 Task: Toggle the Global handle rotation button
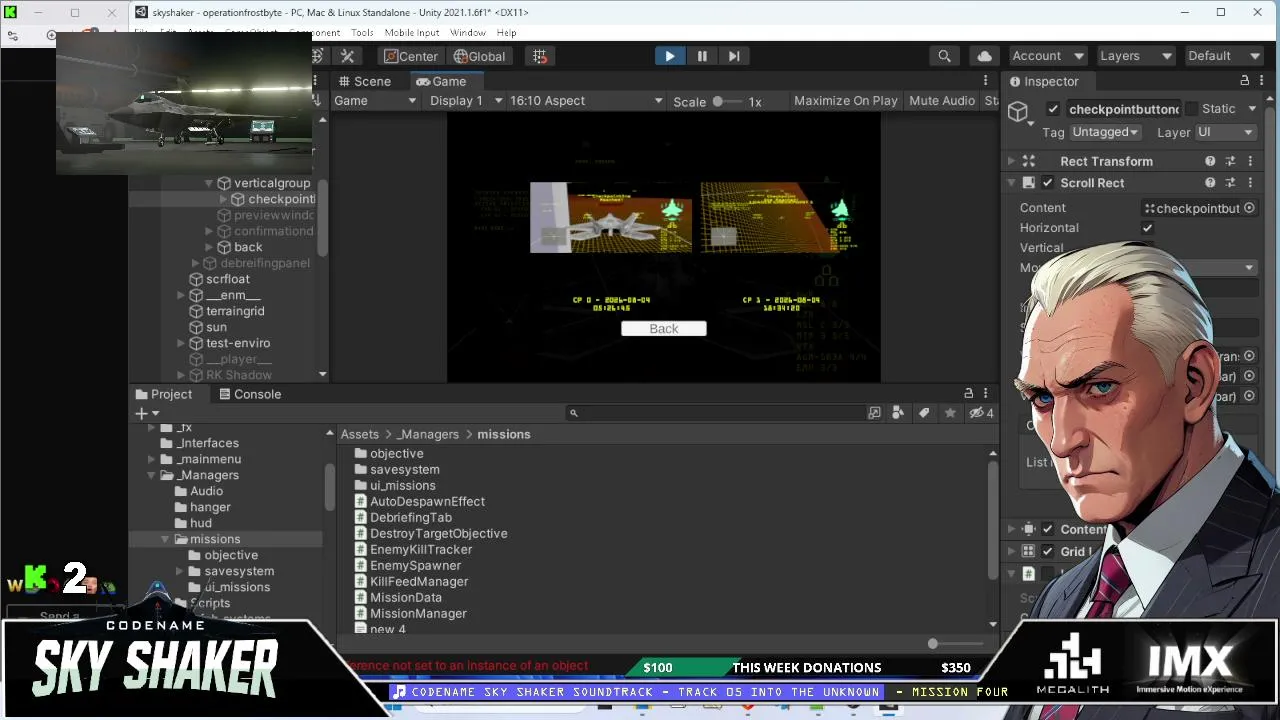pyautogui.click(x=480, y=56)
